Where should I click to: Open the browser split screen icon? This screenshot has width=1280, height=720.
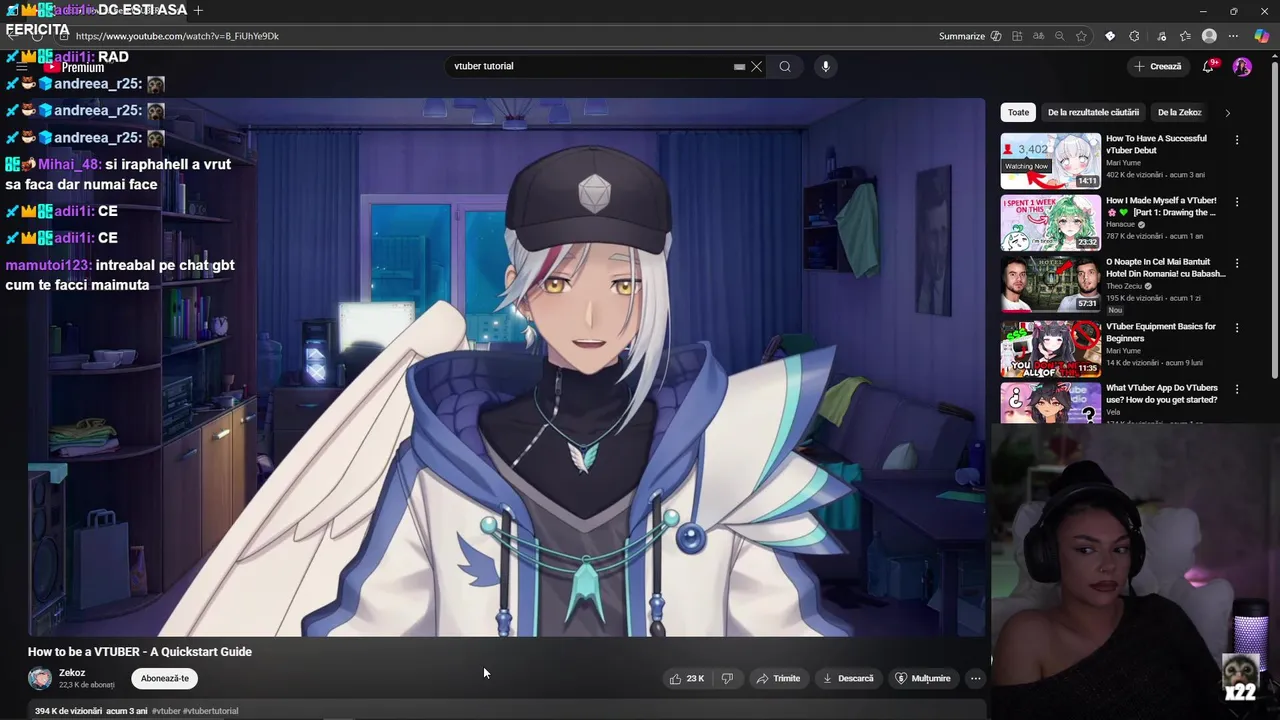[x=1017, y=36]
